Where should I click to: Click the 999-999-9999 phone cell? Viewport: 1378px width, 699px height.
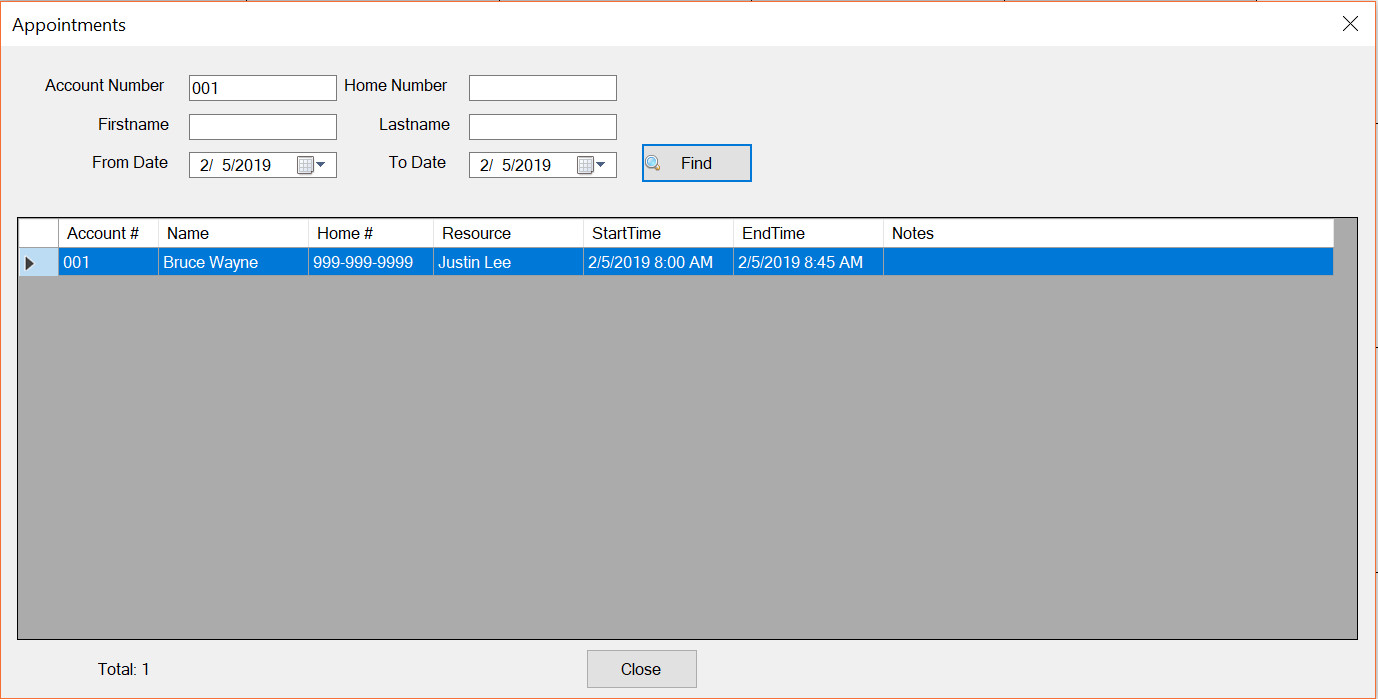pos(371,262)
